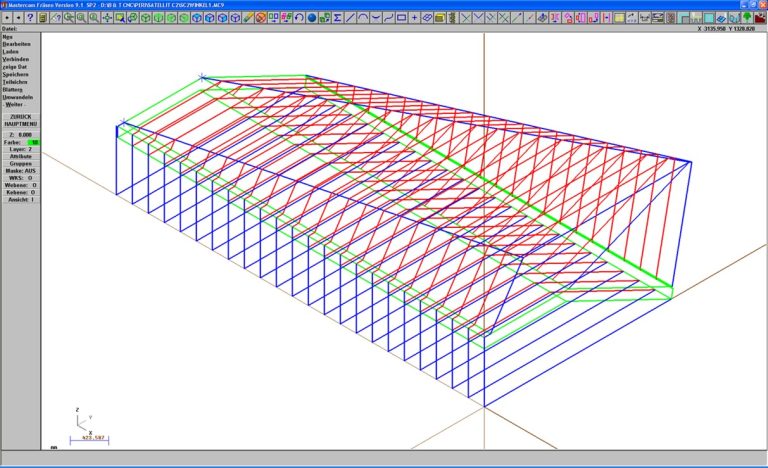
Task: Open the Bearbeiten menu entry
Action: (x=17, y=43)
